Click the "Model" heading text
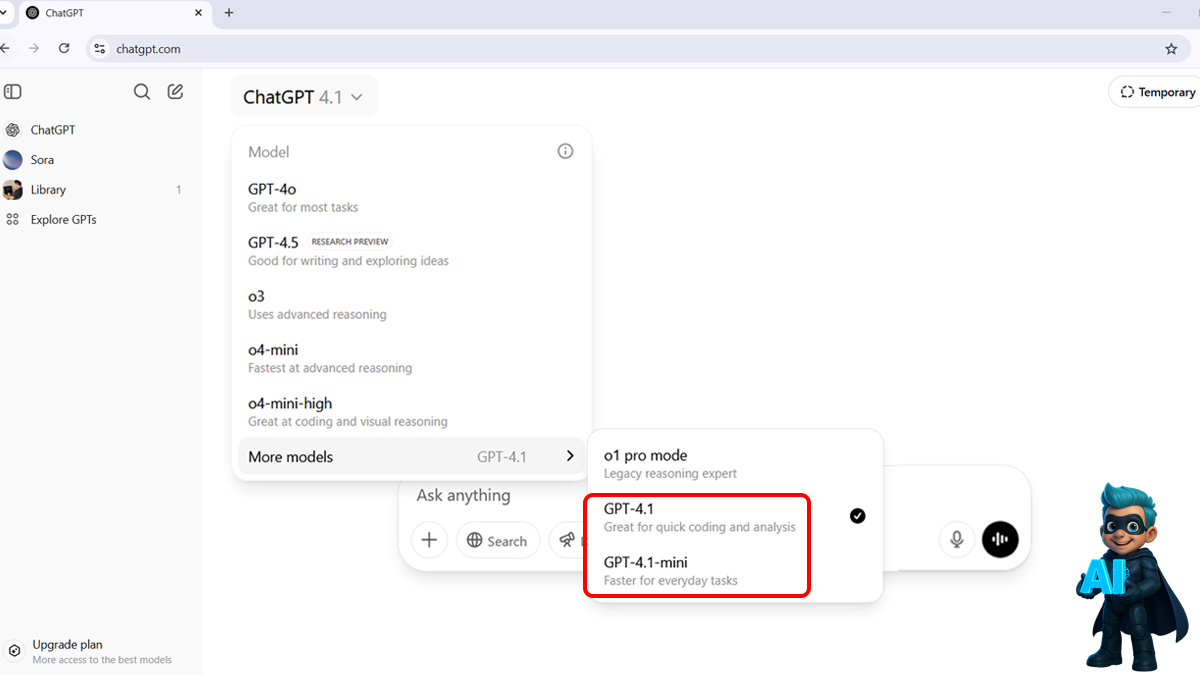 coord(269,152)
